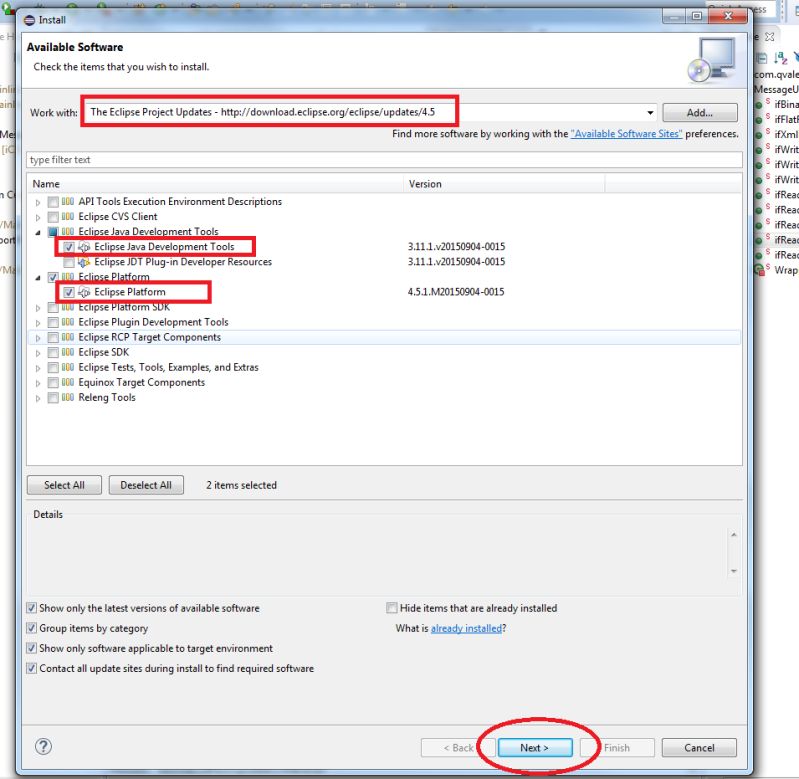Check Eclipse Plugin Development Tools checkbox
This screenshot has width=799, height=779.
pos(53,323)
